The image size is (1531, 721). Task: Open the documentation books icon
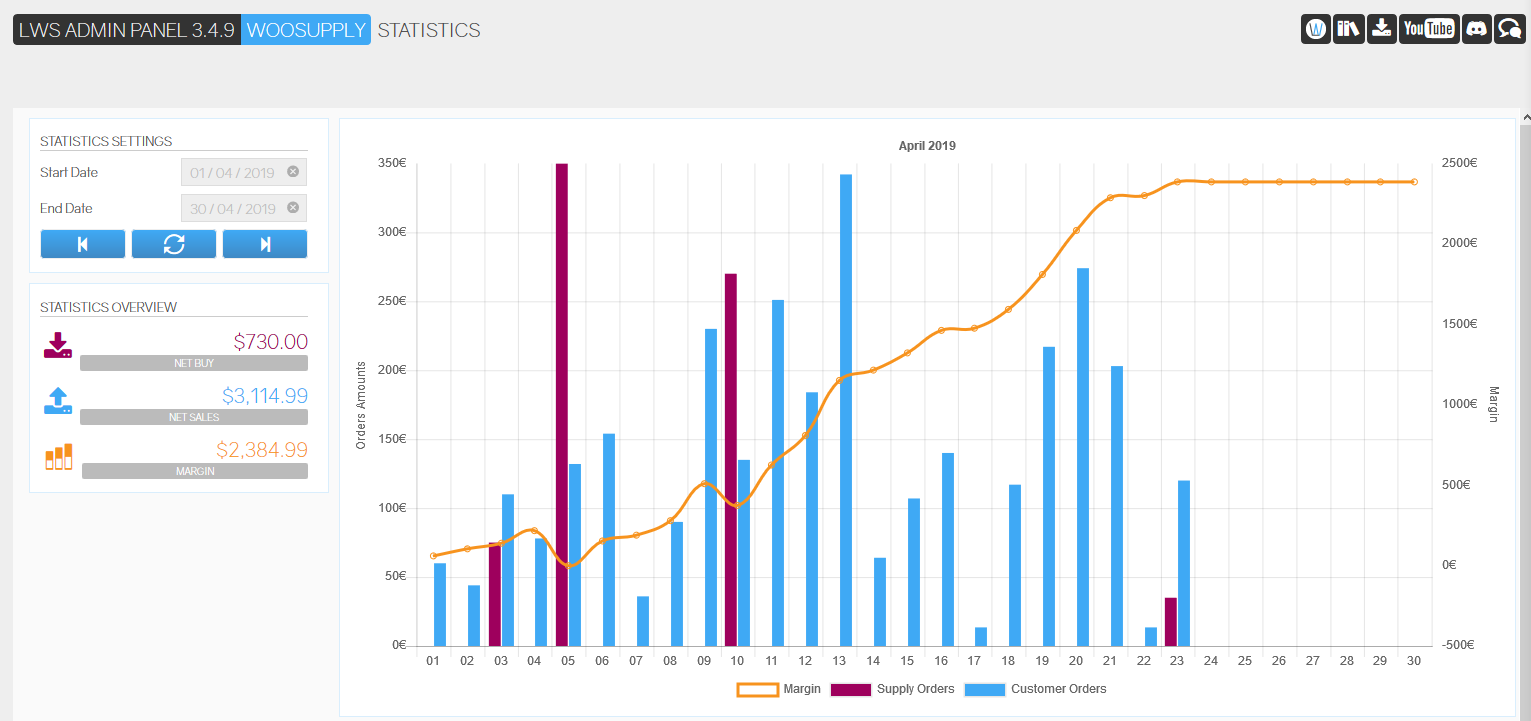[1348, 29]
